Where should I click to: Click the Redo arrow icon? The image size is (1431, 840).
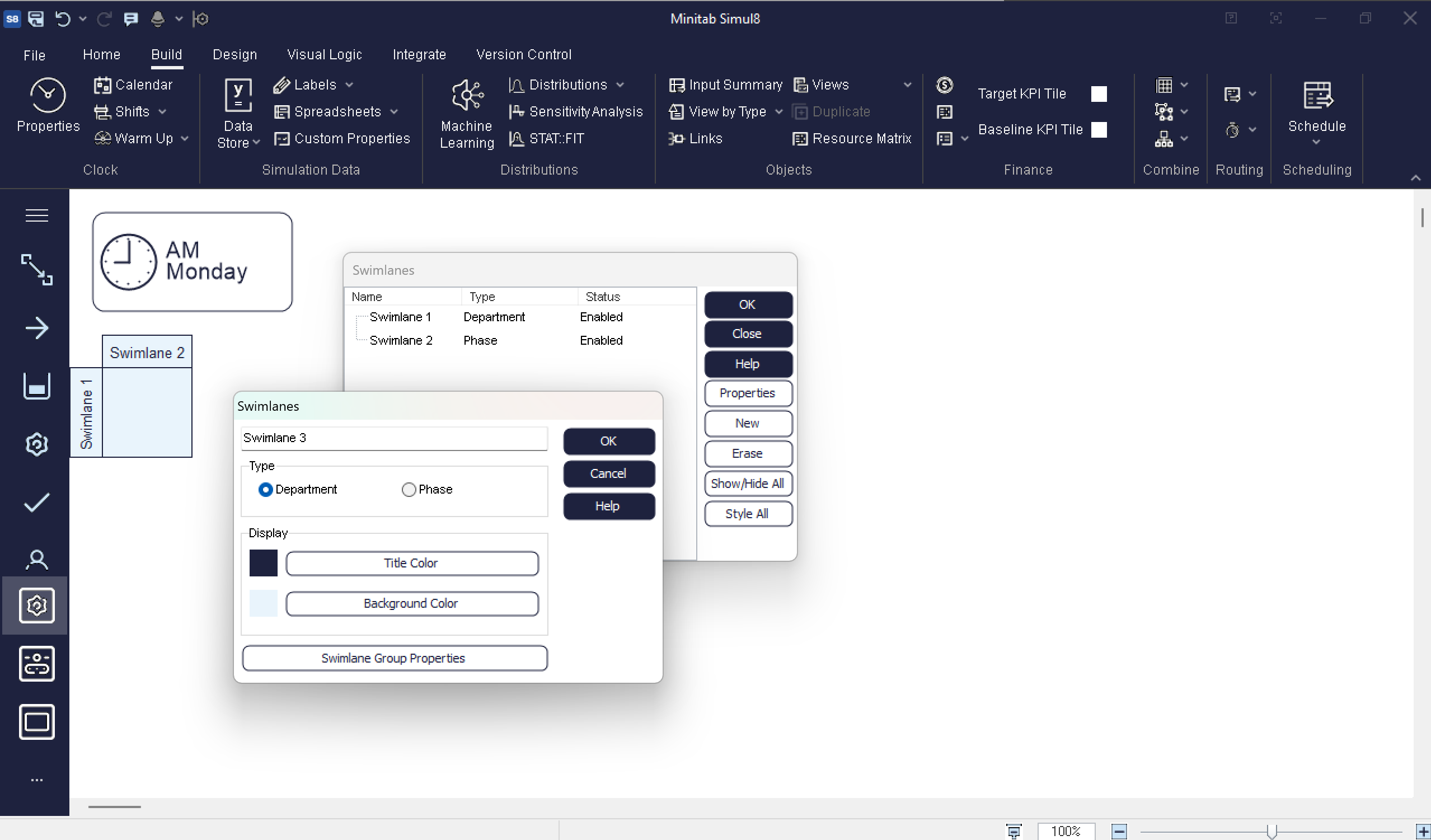tap(104, 18)
